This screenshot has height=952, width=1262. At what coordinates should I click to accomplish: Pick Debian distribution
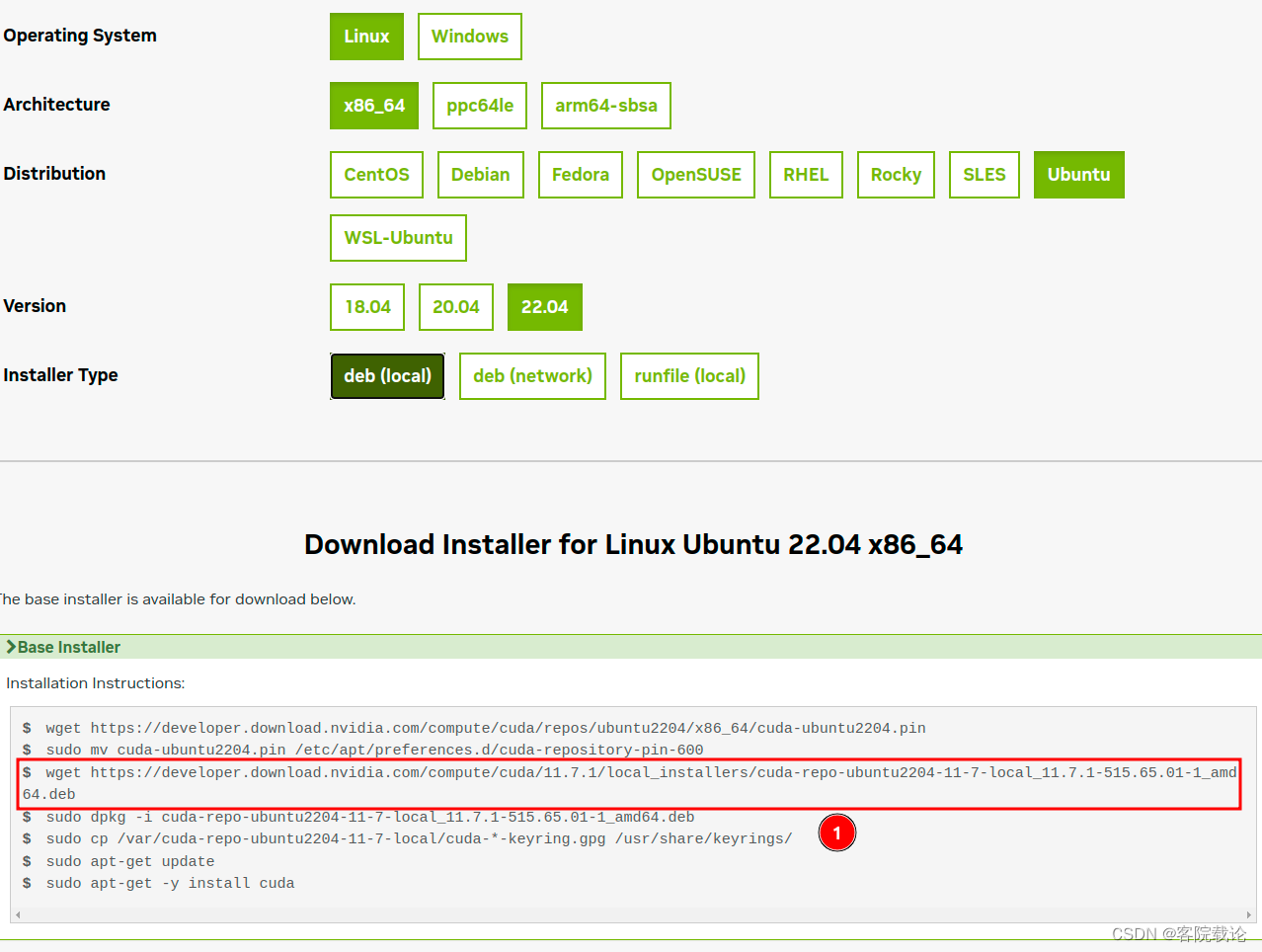click(481, 175)
